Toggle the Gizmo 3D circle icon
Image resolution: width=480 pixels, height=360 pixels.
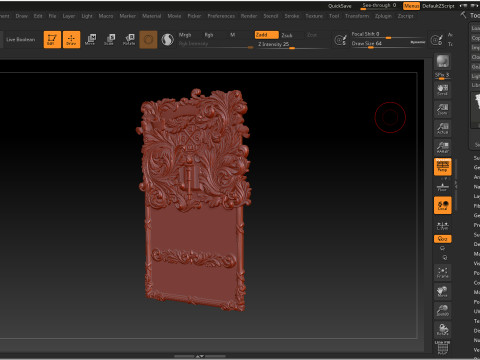148,40
